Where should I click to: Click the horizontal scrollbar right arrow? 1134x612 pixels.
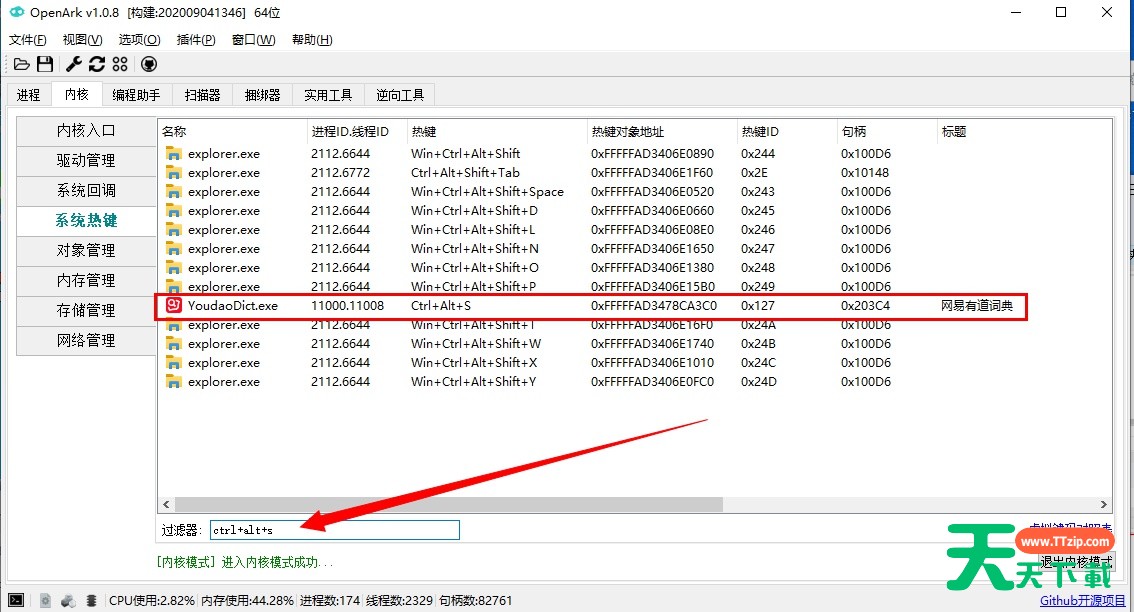click(1105, 506)
